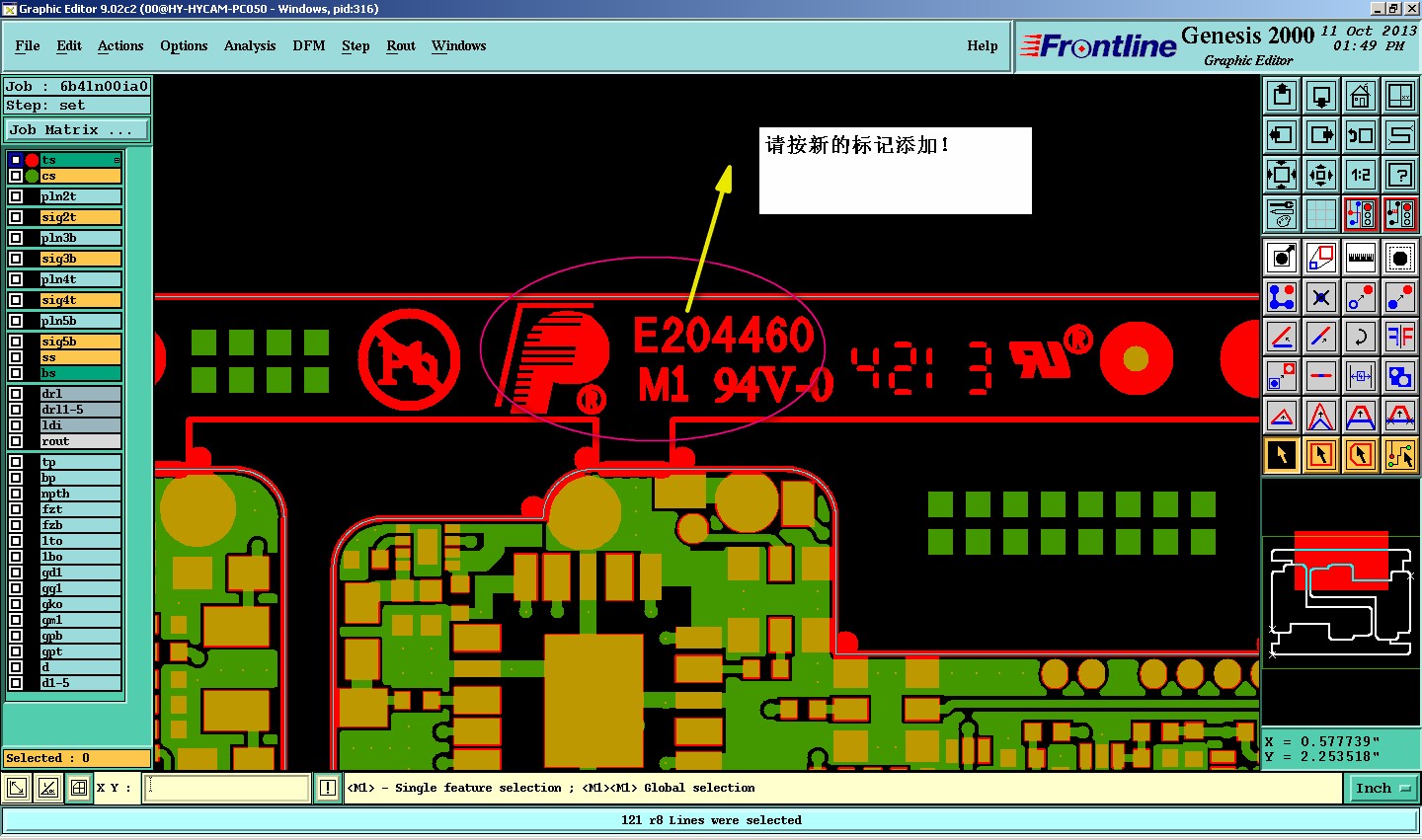Screen dimensions: 1422x840
Task: Pan the view right with the arrow-box icon
Action: pyautogui.click(x=1321, y=135)
